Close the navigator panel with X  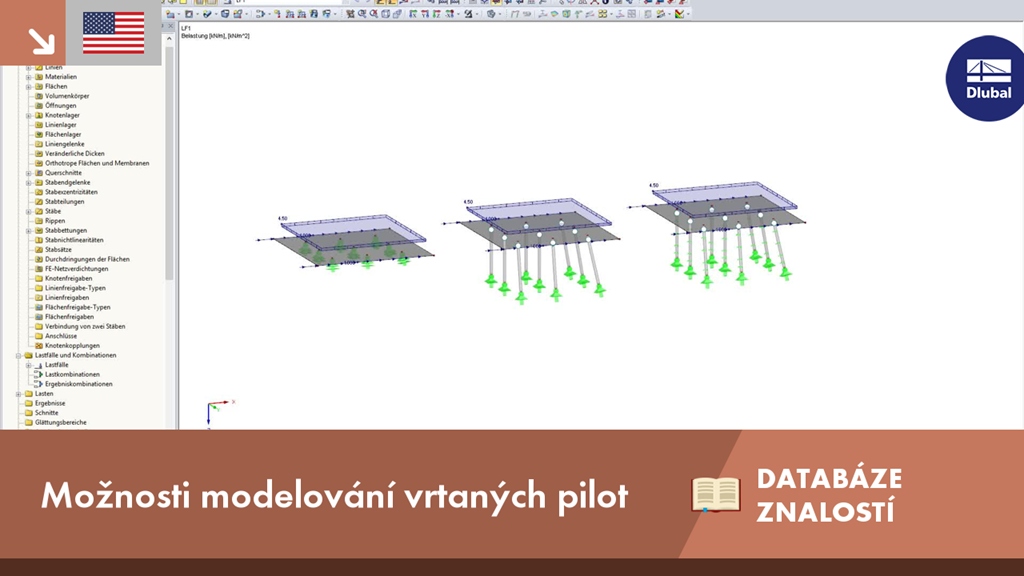tap(171, 26)
